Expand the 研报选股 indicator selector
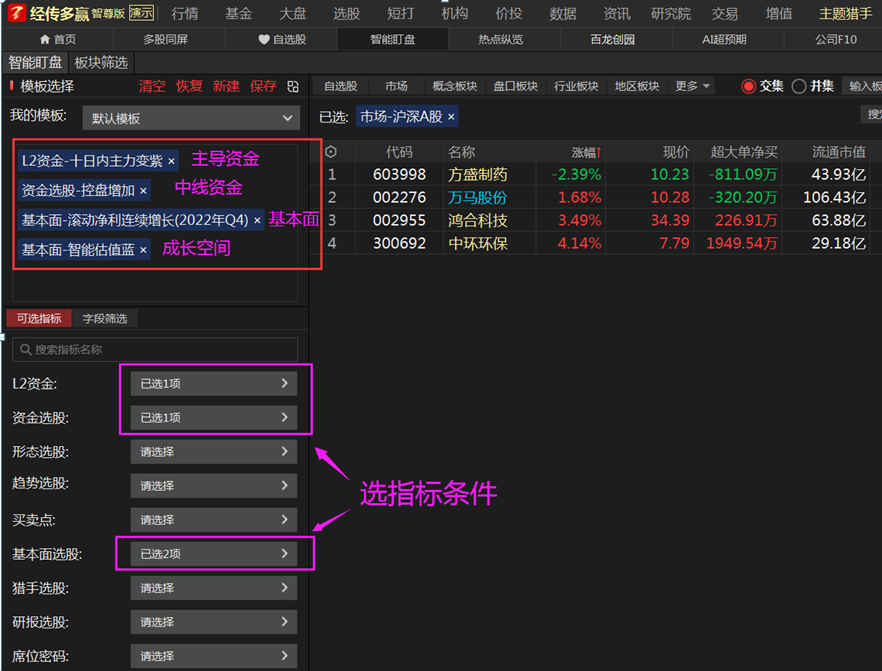Viewport: 882px width, 671px height. [214, 622]
